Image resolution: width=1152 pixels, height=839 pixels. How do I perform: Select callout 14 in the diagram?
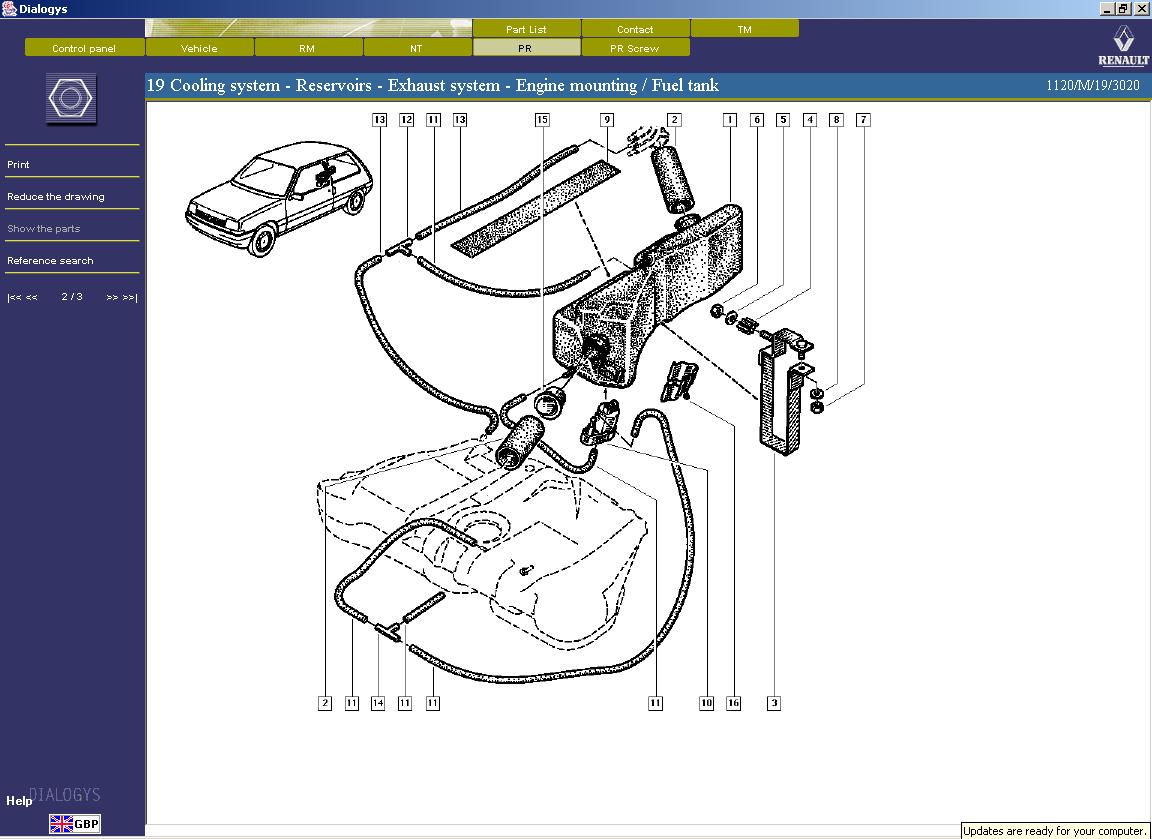click(378, 703)
